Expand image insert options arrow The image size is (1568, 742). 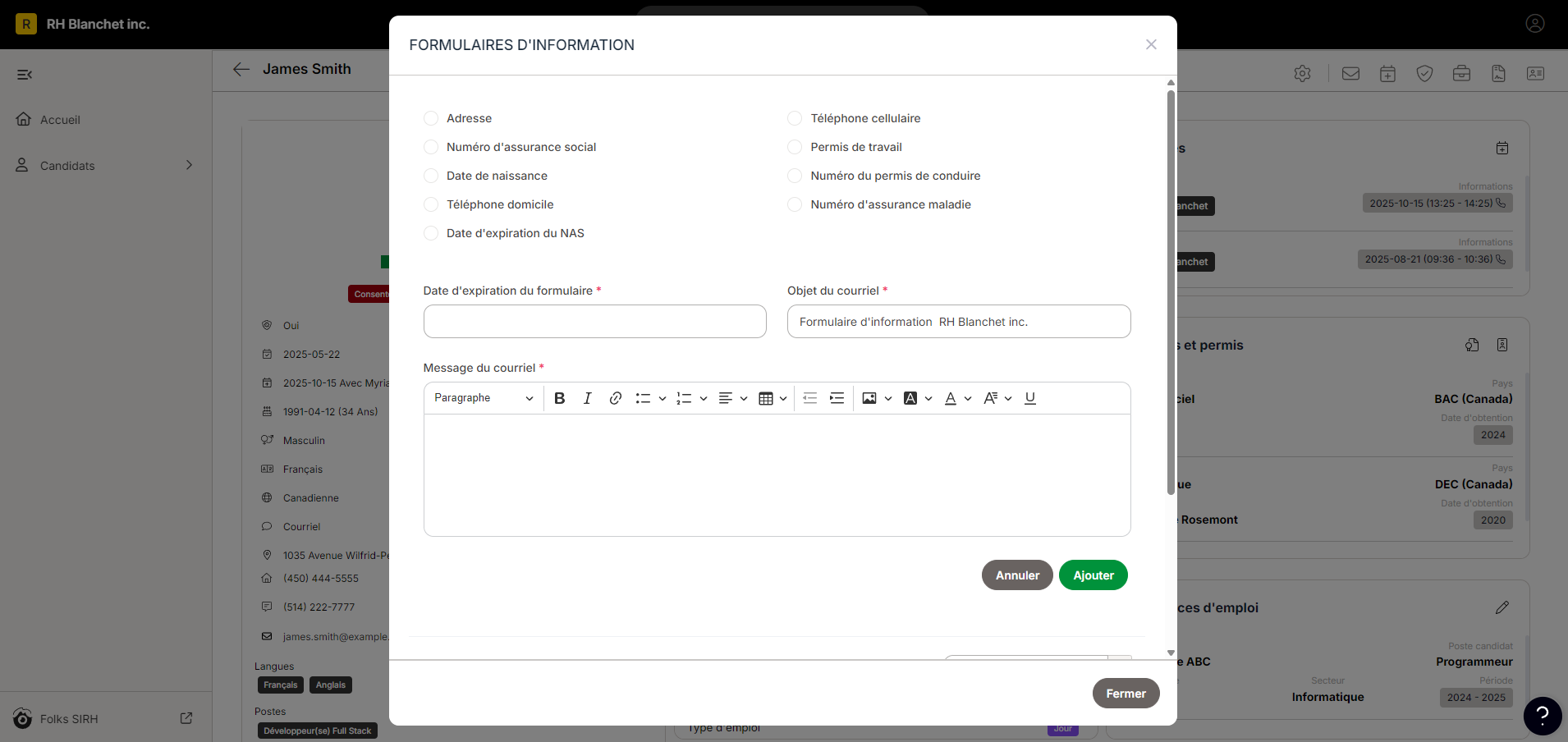tap(888, 398)
